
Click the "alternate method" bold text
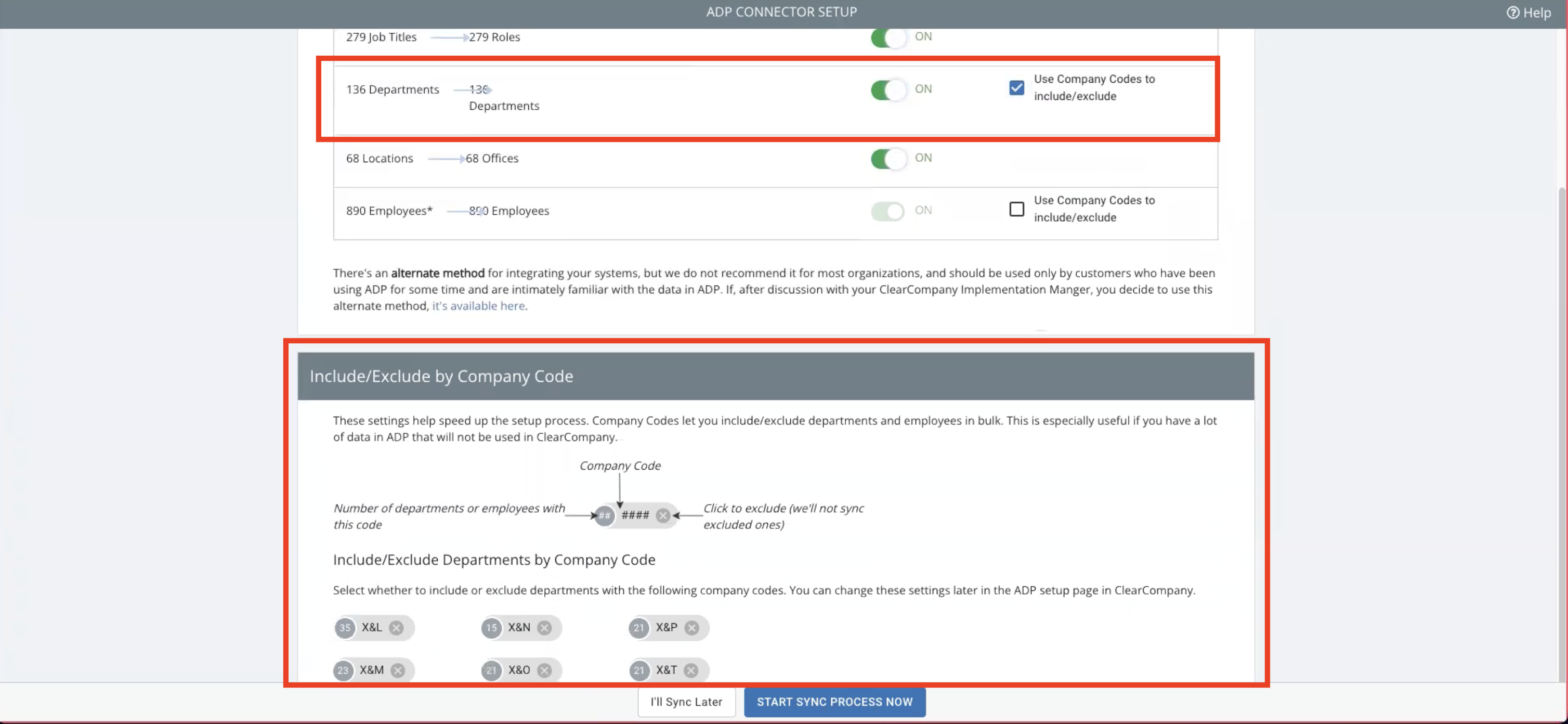(x=438, y=273)
